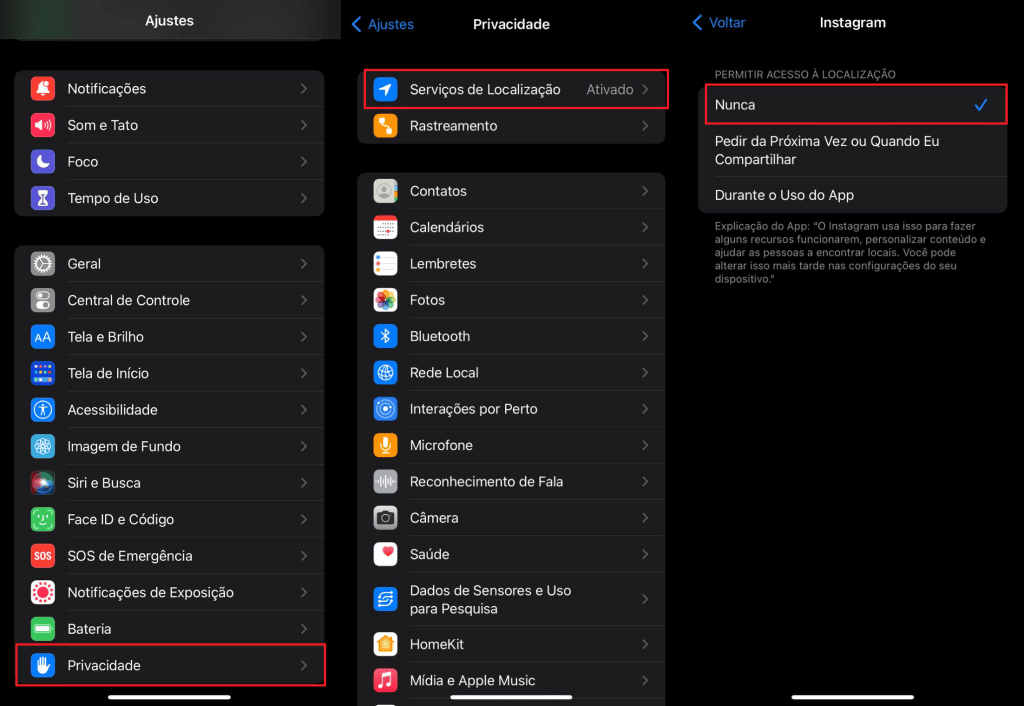Tap the Mídia e Apple Music icon
Screen dimensions: 1024x706
click(x=385, y=681)
